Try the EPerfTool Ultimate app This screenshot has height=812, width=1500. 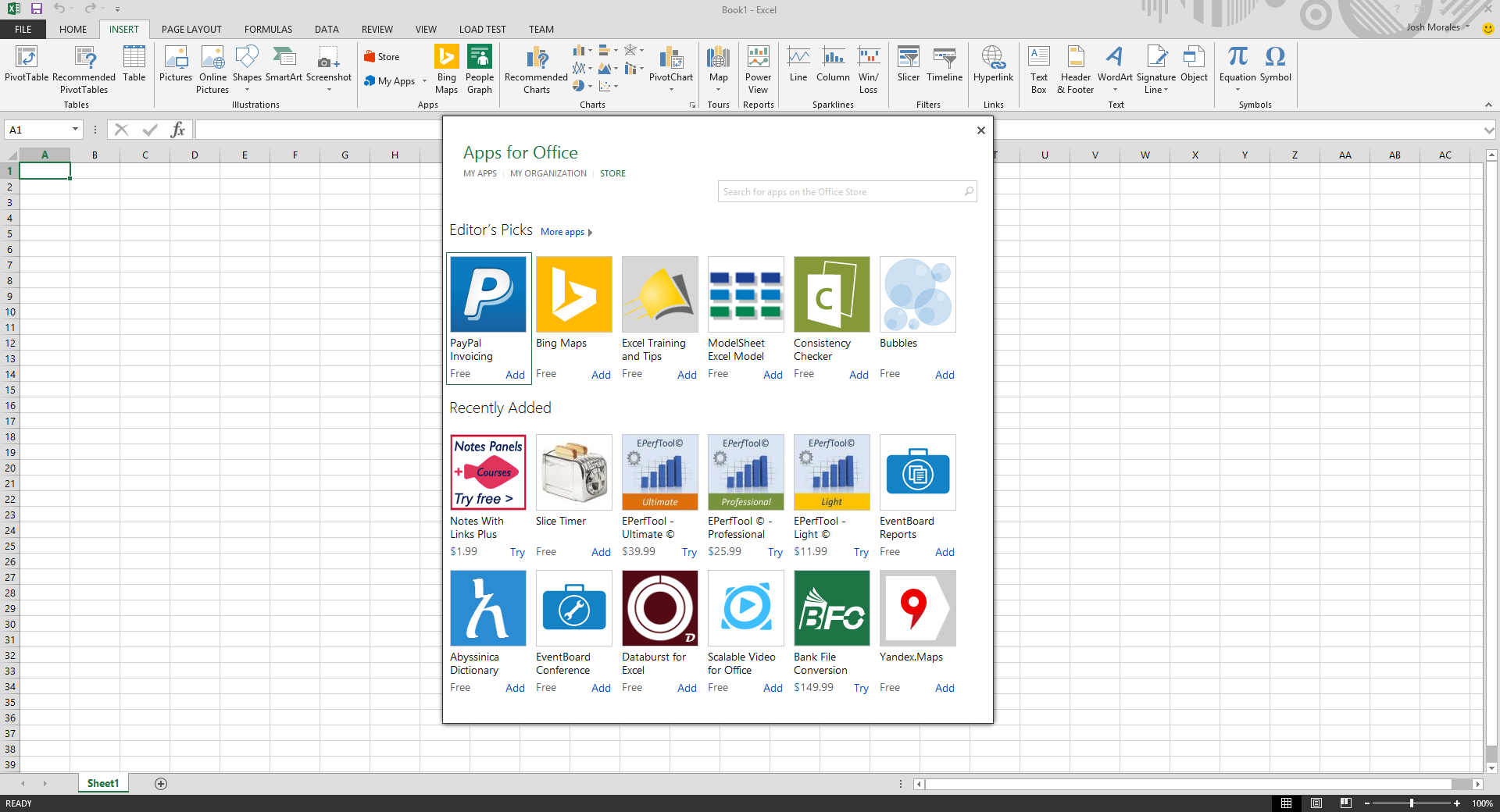(688, 552)
